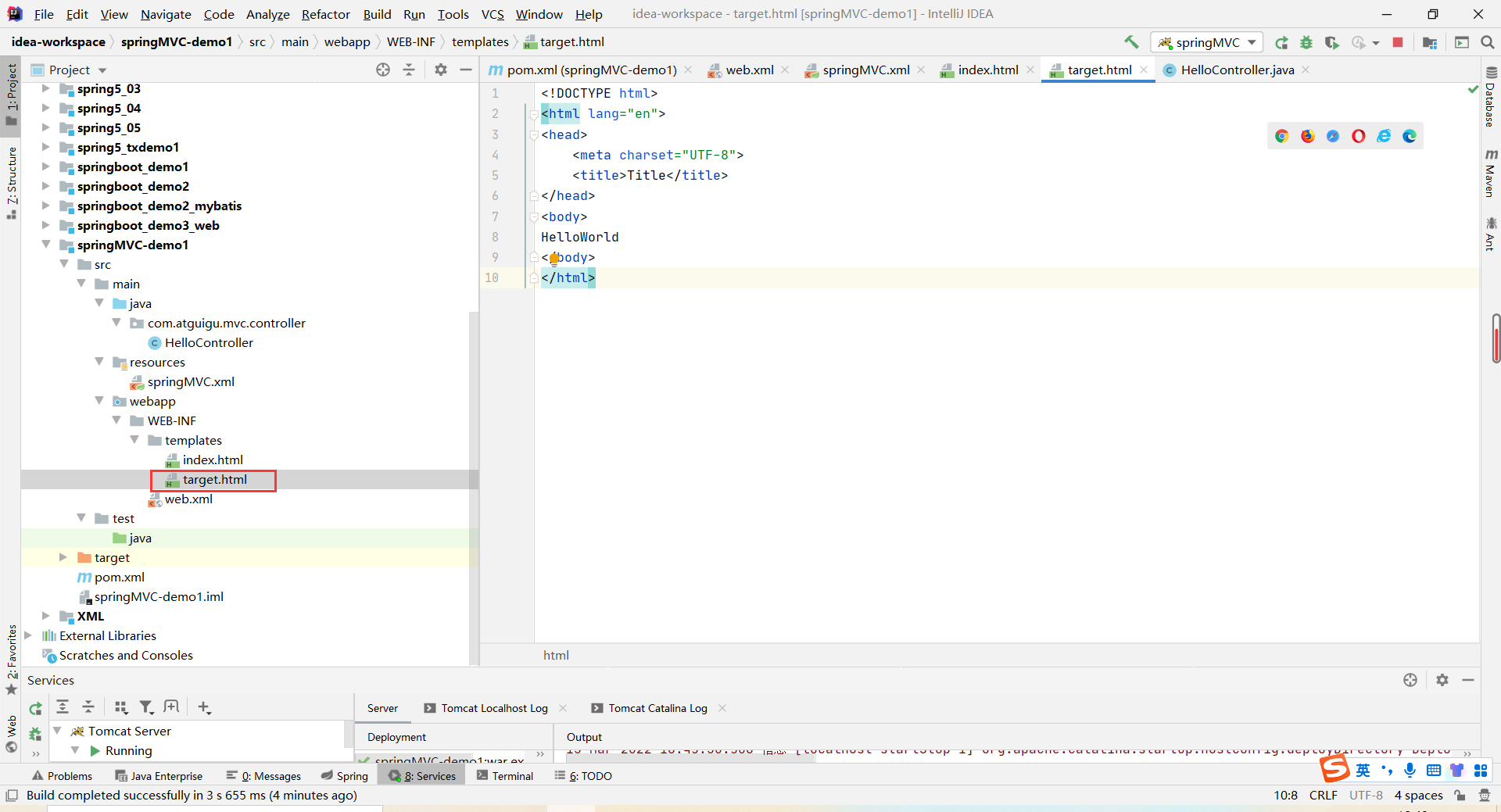Change CRLF line separator in status bar
Viewport: 1501px width, 812px height.
(1323, 795)
